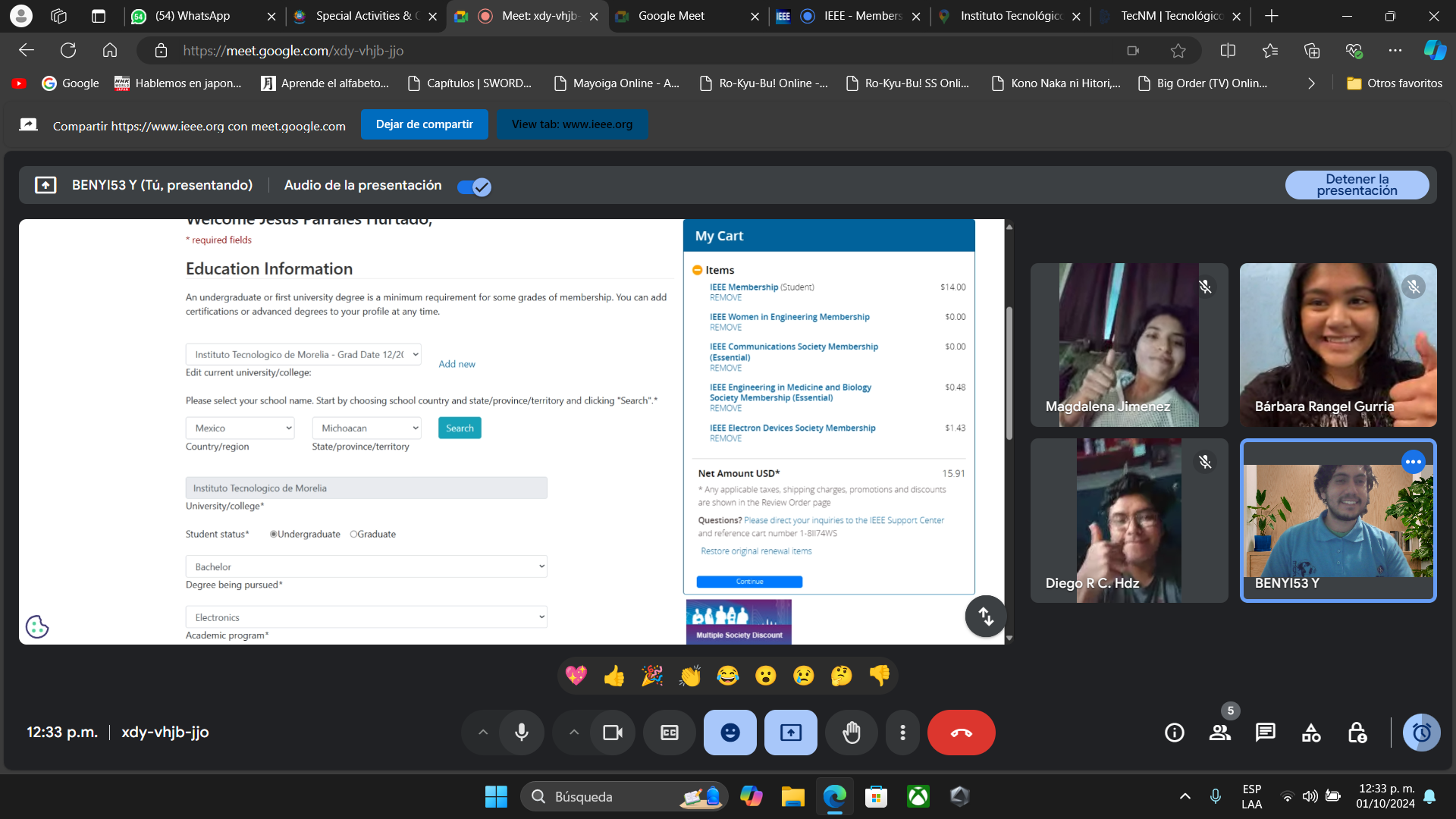Click Dejar de compartir button

click(424, 124)
